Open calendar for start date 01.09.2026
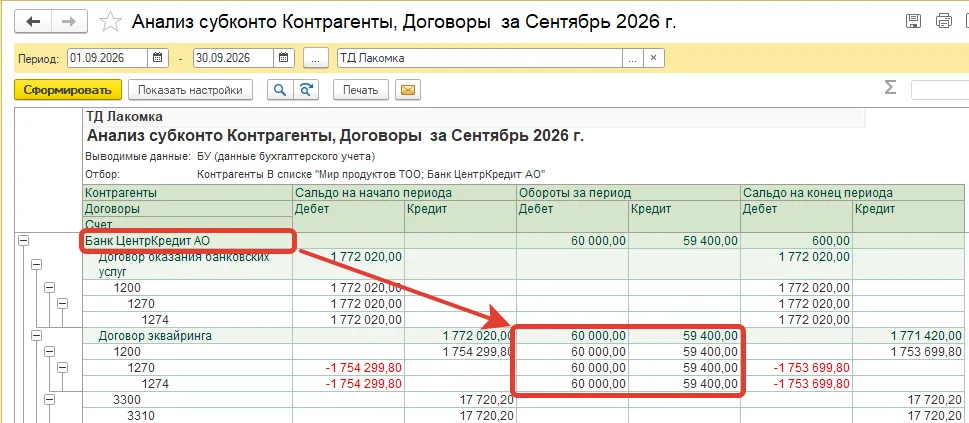This screenshot has height=423, width=969. pos(158,58)
